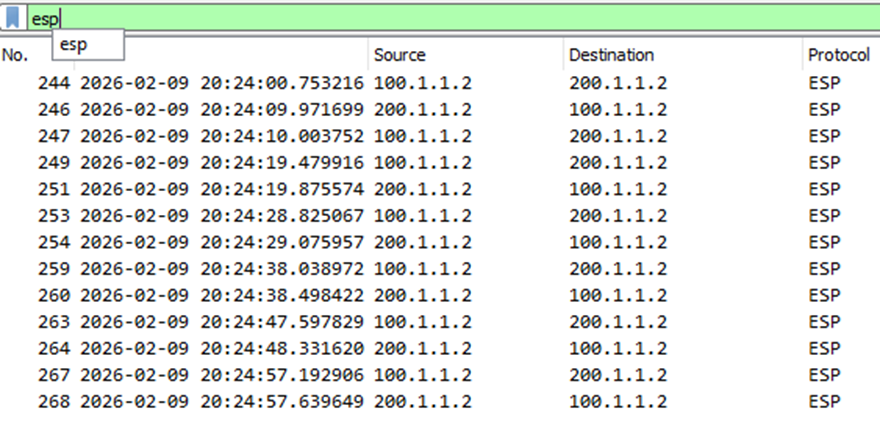
Task: Sort packets by the No. column header
Action: pyautogui.click(x=16, y=56)
